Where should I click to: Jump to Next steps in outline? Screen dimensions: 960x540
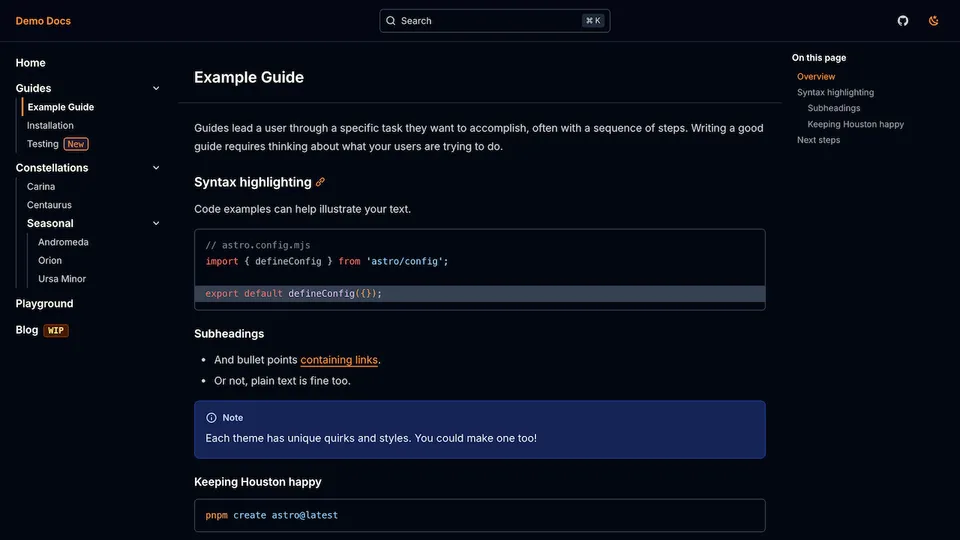819,140
